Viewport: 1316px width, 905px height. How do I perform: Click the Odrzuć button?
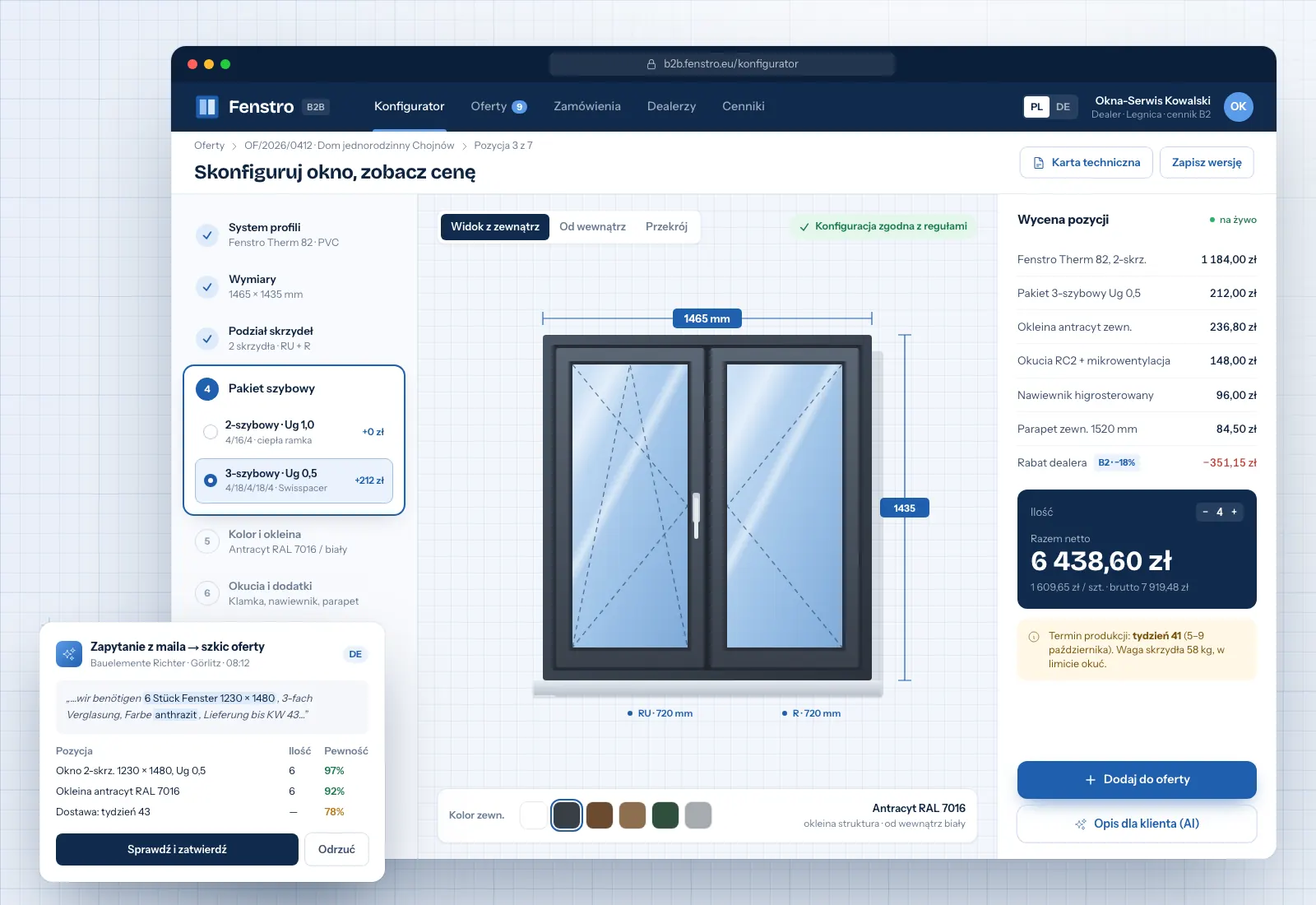pos(336,850)
